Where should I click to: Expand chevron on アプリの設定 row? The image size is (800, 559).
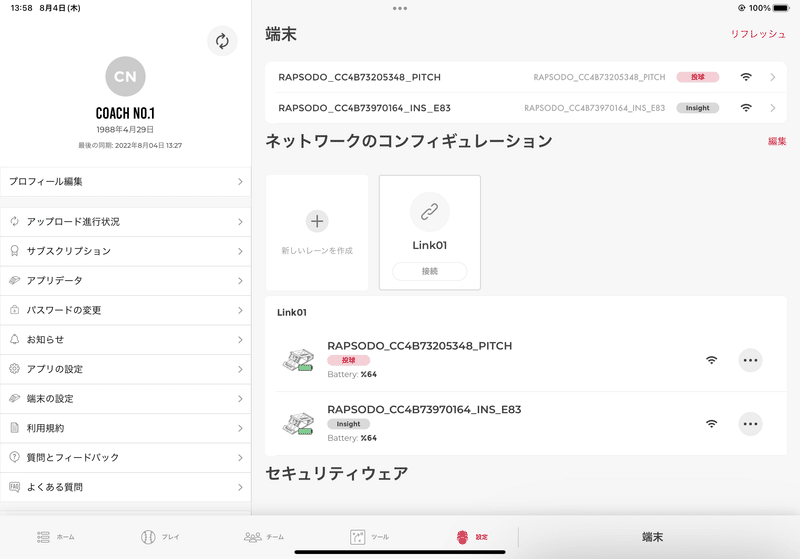click(240, 369)
